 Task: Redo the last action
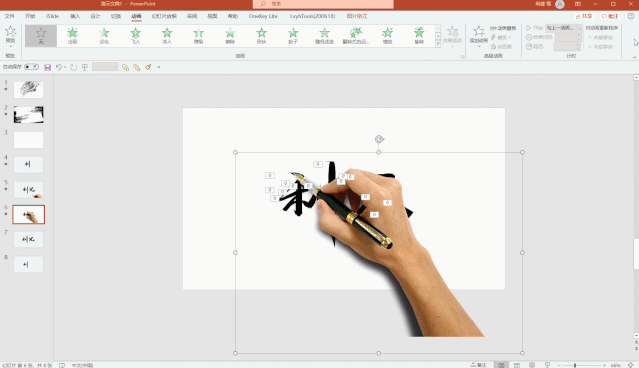pyautogui.click(x=73, y=67)
